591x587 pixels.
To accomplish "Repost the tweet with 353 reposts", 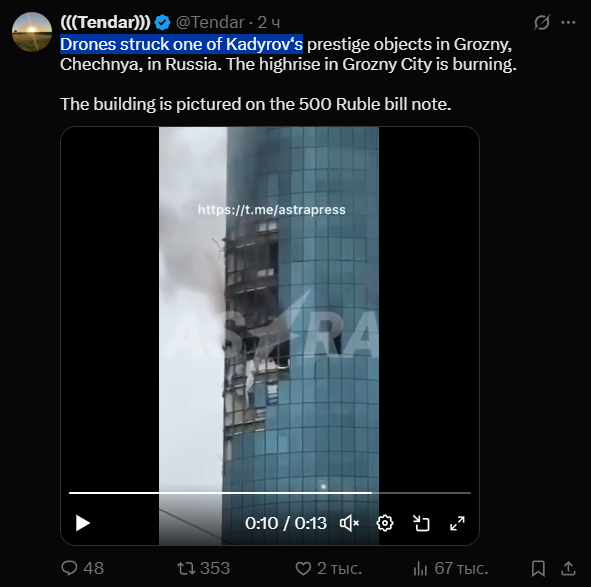I will click(x=204, y=568).
